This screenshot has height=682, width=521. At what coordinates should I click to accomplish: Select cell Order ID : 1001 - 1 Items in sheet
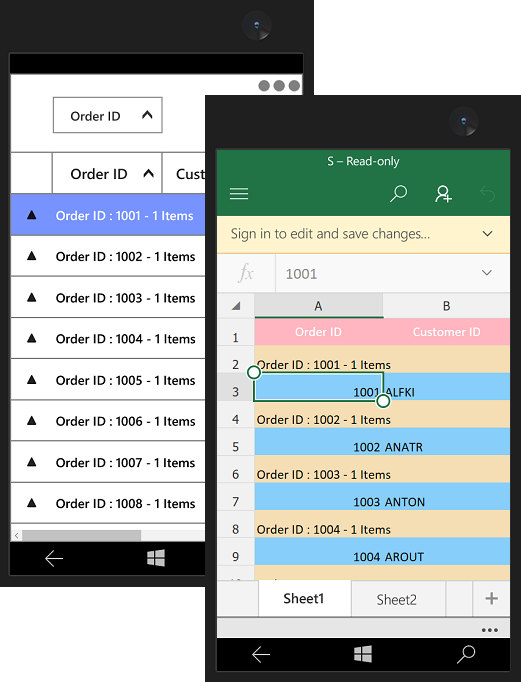324,364
